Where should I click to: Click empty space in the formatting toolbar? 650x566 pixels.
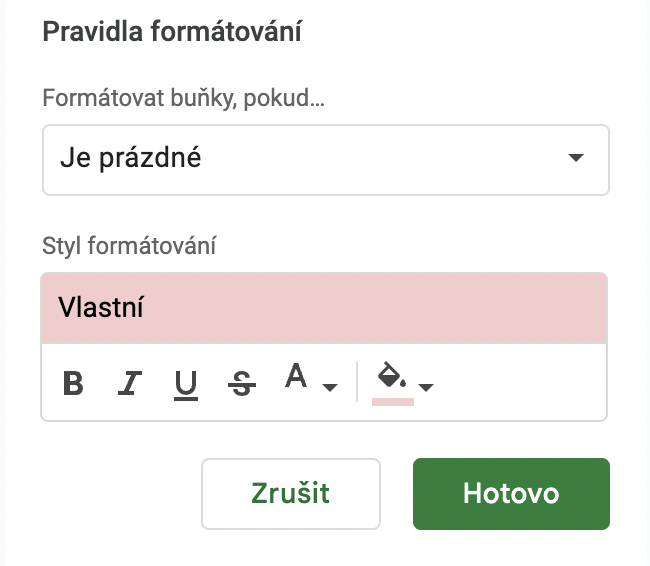[x=518, y=382]
